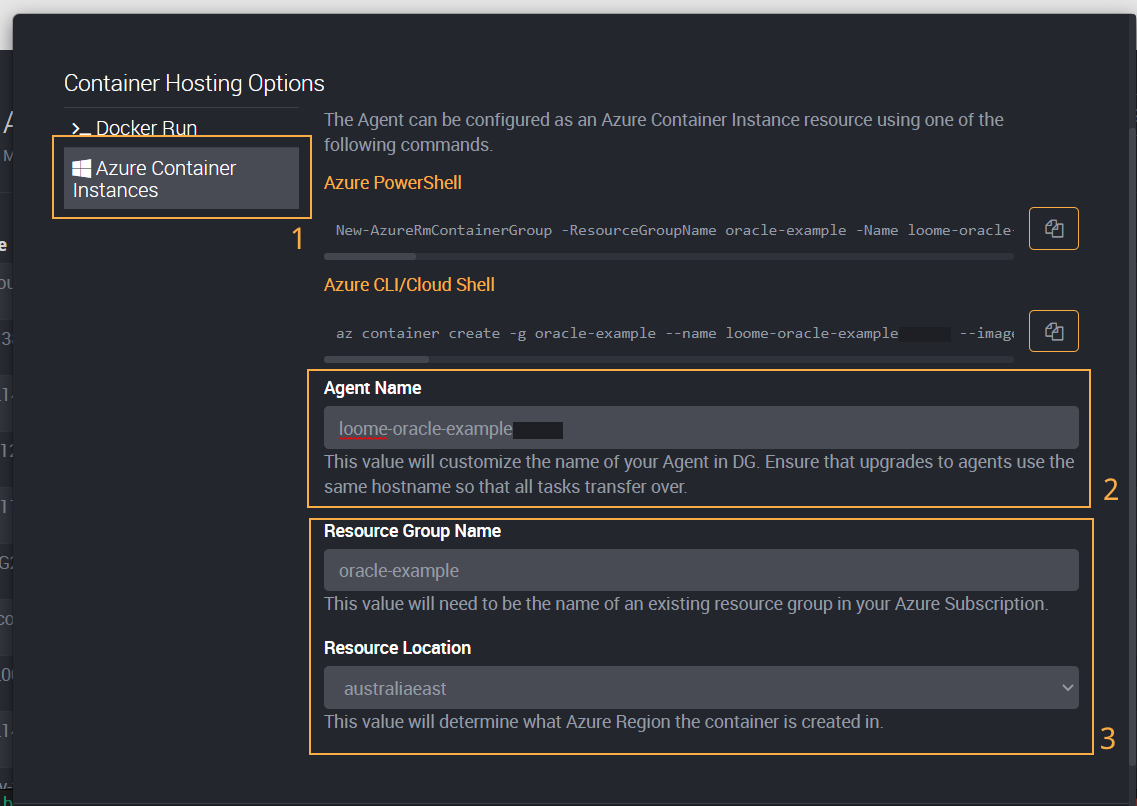This screenshot has width=1137, height=806.
Task: Click the Resource Group Name label
Action: (x=413, y=531)
